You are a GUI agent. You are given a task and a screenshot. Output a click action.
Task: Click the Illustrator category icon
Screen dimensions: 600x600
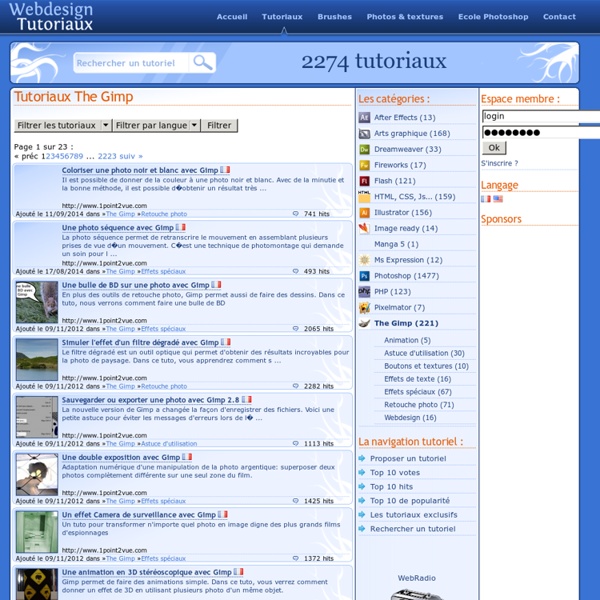(x=364, y=212)
